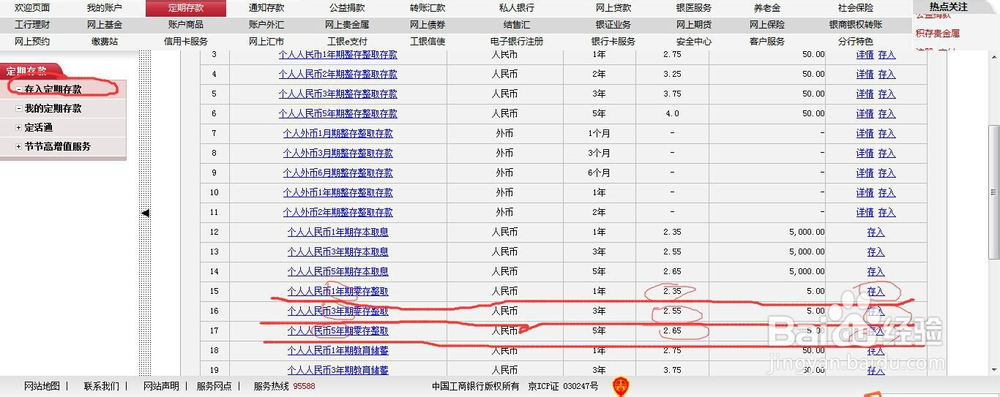Viewport: 1000px width, 397px height.
Task: Open 银行卡服务 menu item
Action: [x=614, y=41]
